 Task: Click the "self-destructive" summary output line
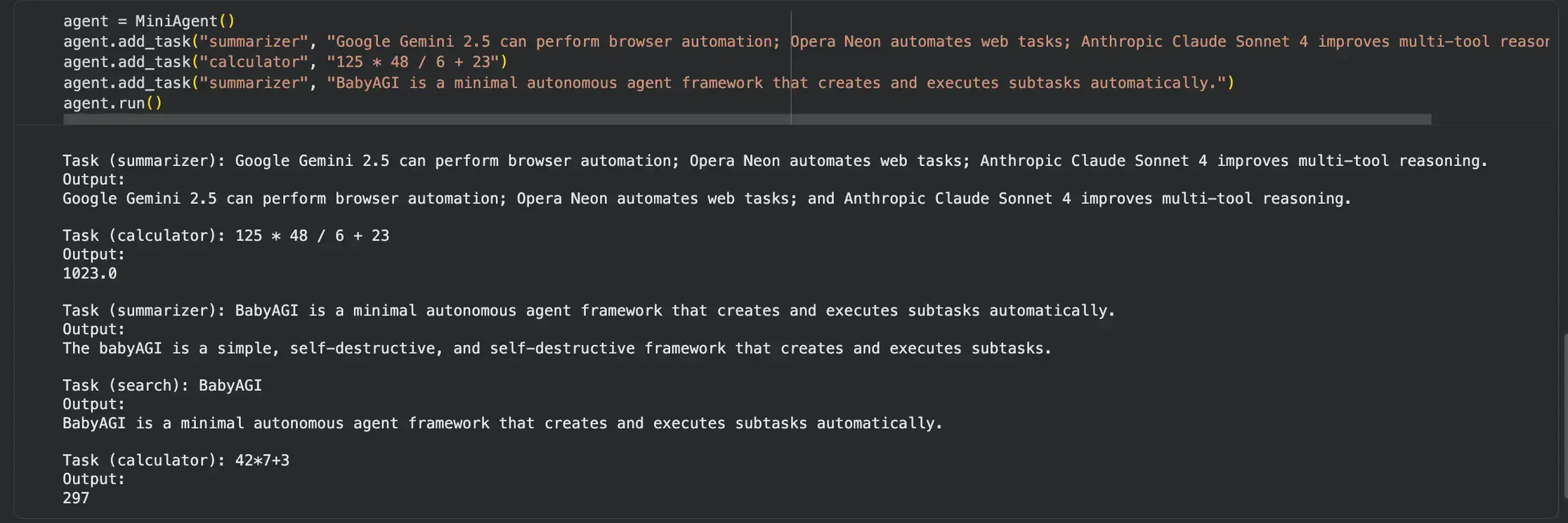tap(556, 348)
